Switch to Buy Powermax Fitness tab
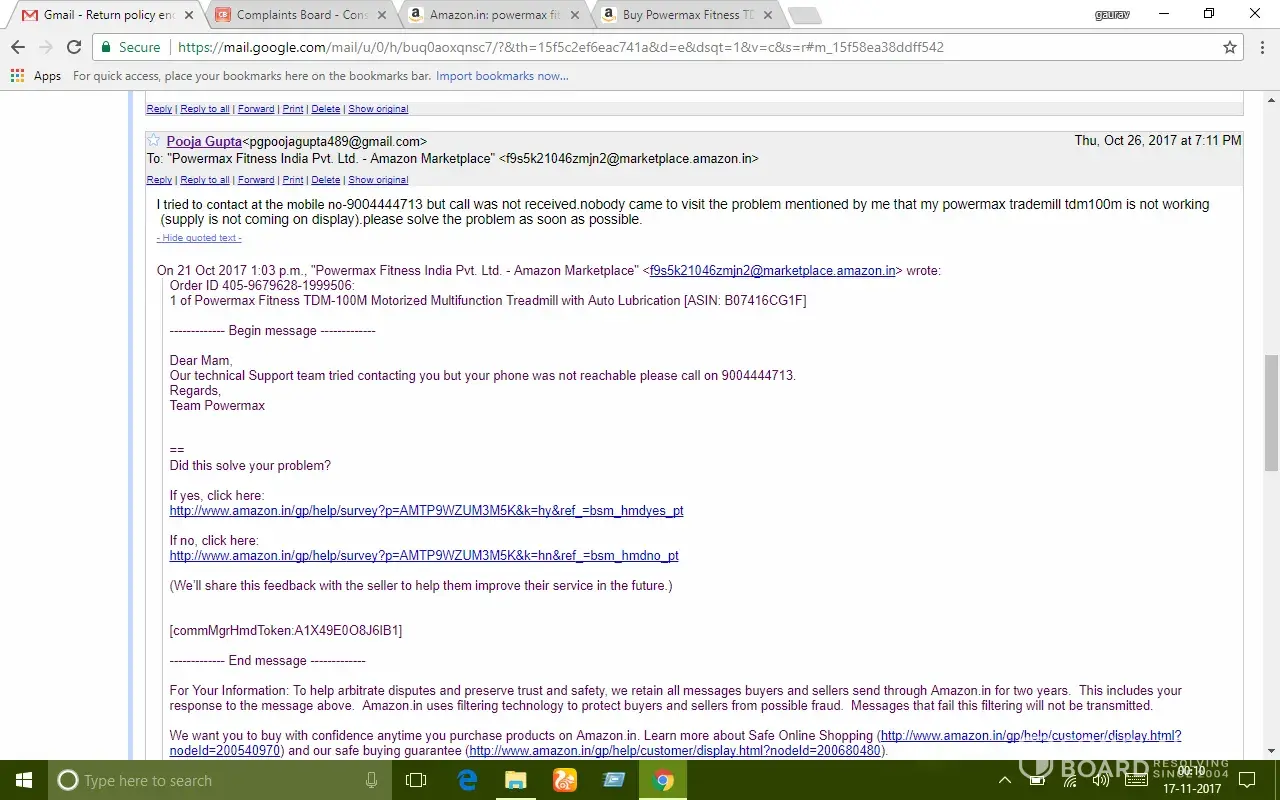This screenshot has height=800, width=1280. coord(687,15)
